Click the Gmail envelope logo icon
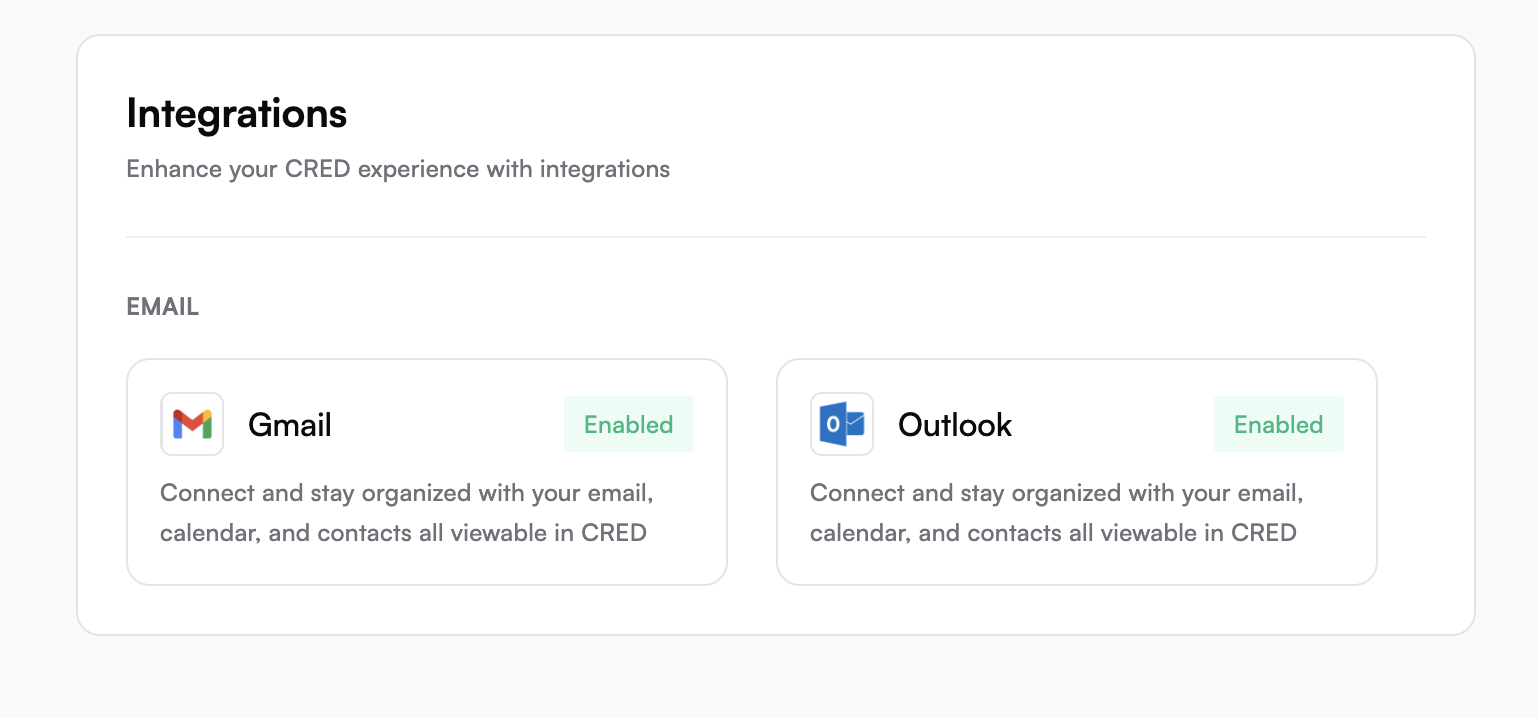The image size is (1538, 718). tap(192, 424)
